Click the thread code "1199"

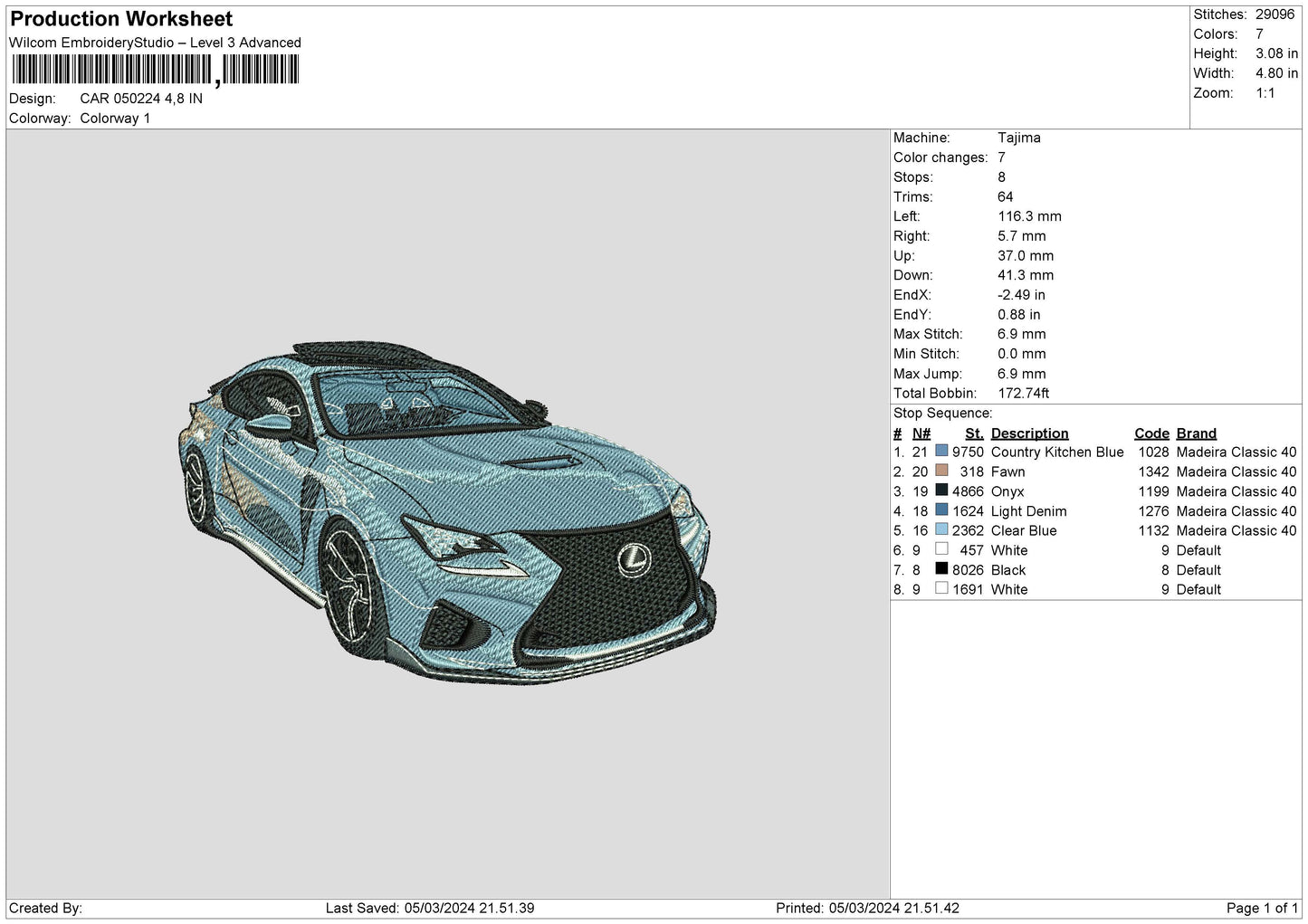pos(1154,491)
